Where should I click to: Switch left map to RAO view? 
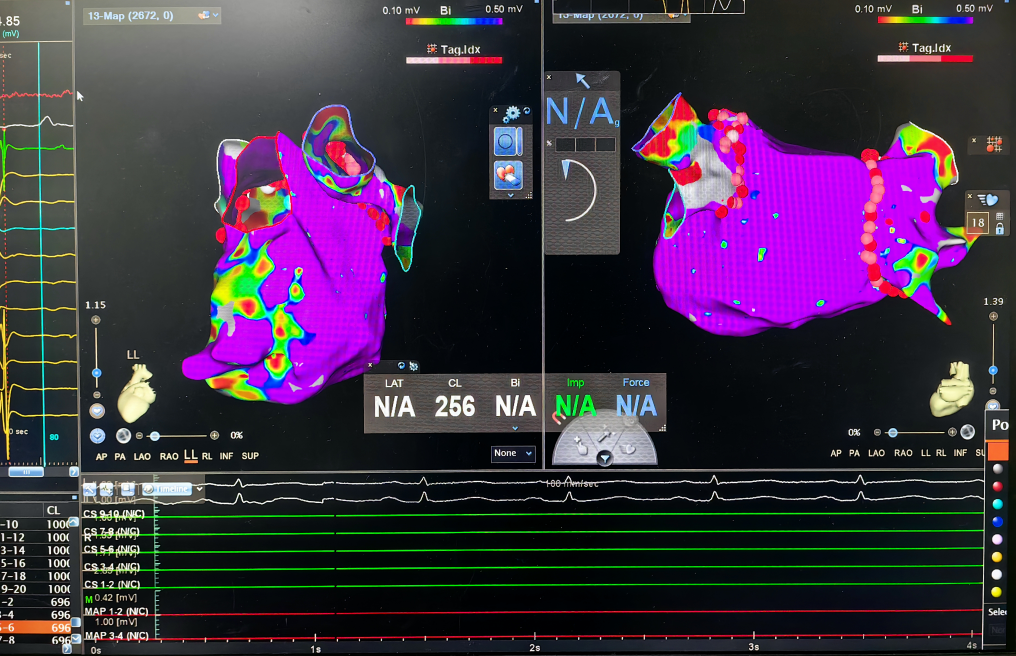(x=169, y=456)
